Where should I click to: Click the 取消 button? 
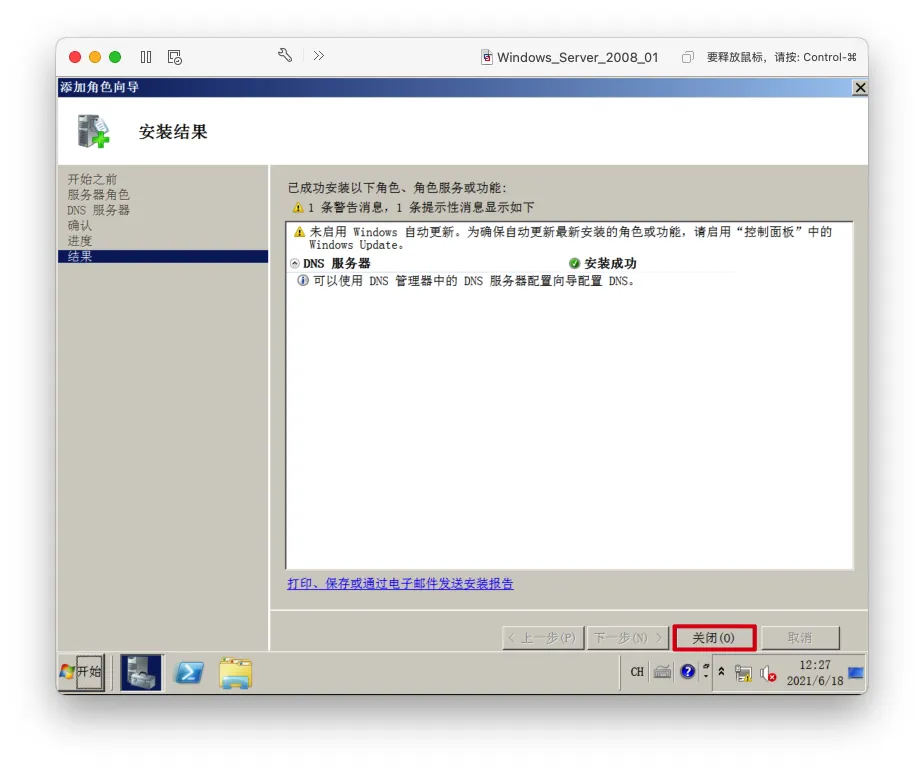pyautogui.click(x=800, y=638)
